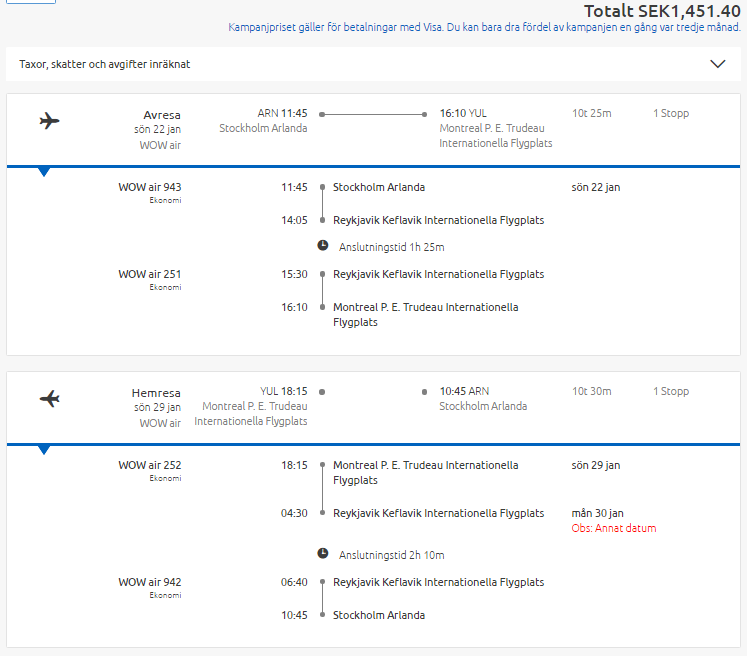Image resolution: width=747 pixels, height=656 pixels.
Task: Click the WOW air 252 flight label
Action: (150, 465)
